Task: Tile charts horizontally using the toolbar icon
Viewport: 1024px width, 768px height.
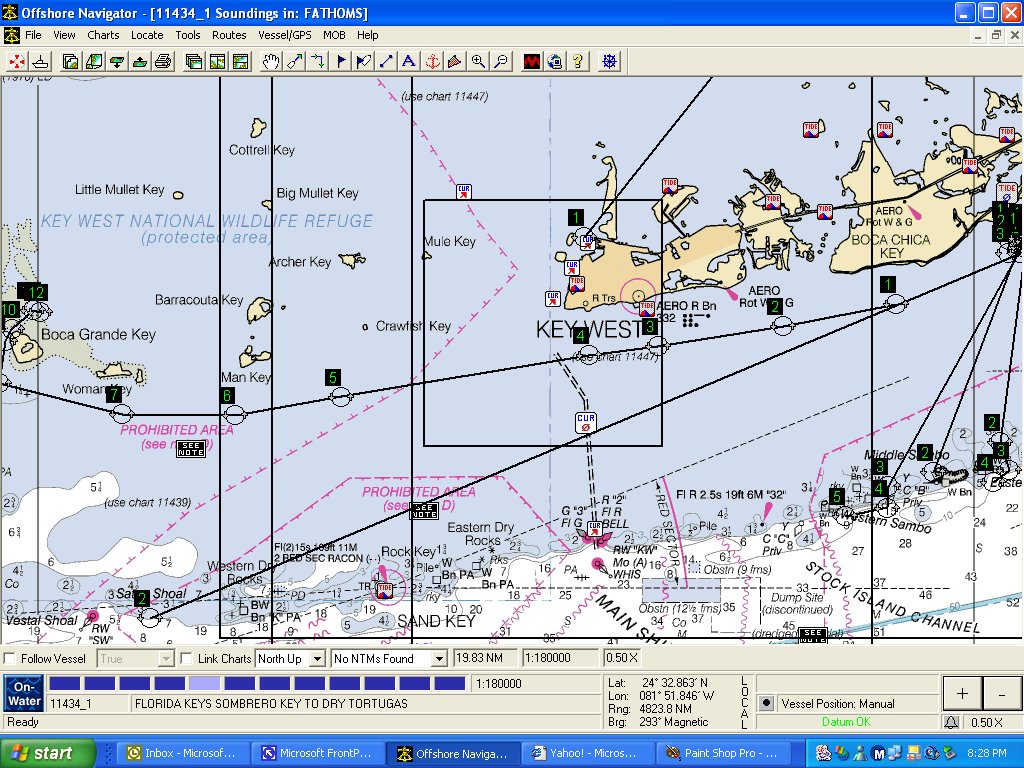Action: 240,61
